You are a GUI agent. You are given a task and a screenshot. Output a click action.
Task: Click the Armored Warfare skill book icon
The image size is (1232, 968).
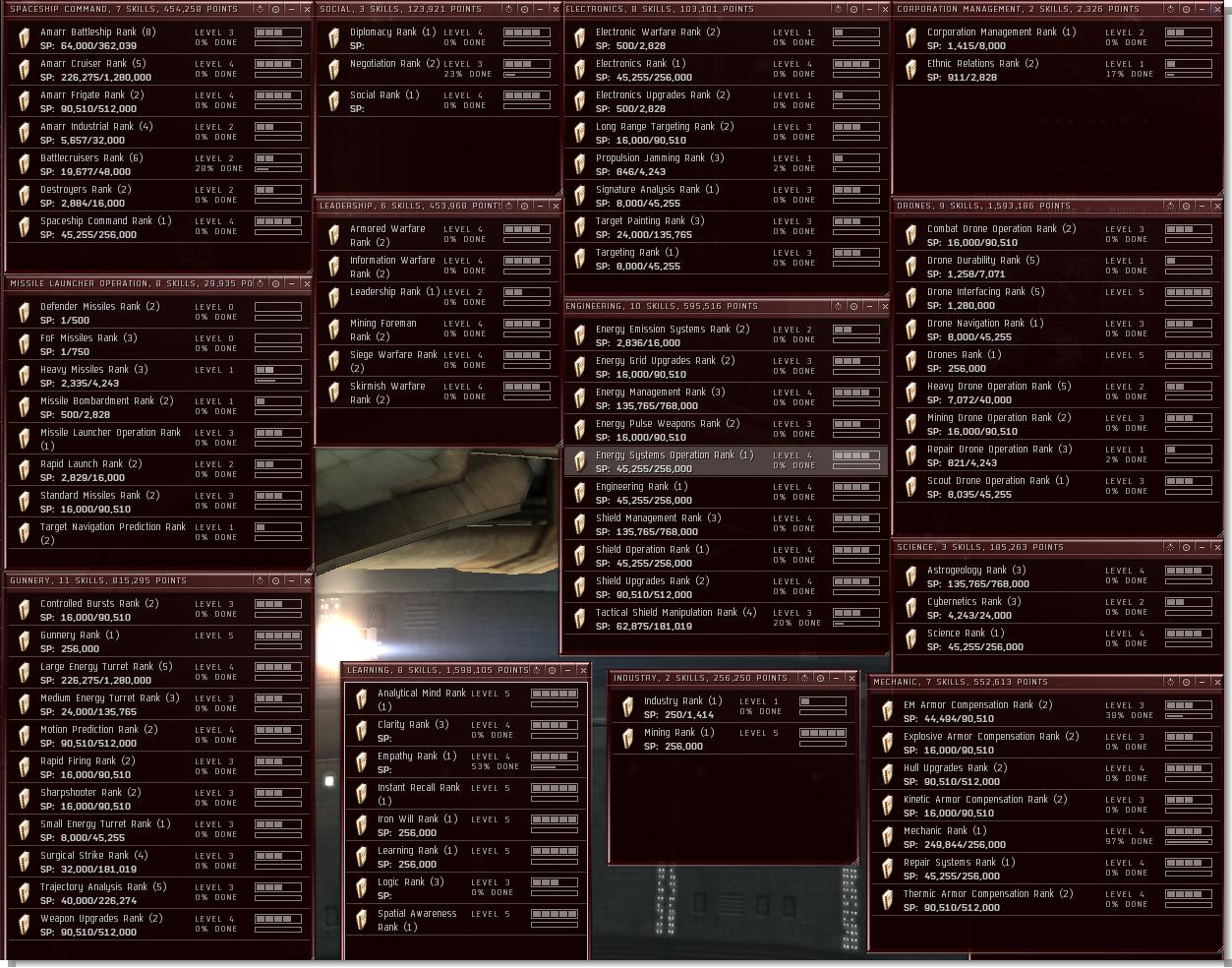[x=333, y=235]
